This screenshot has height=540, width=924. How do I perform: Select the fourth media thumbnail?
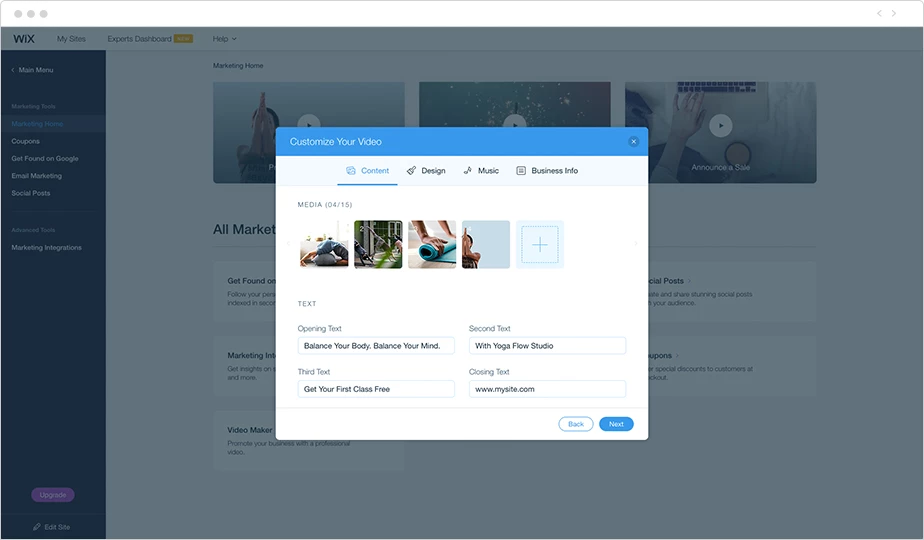tap(486, 245)
